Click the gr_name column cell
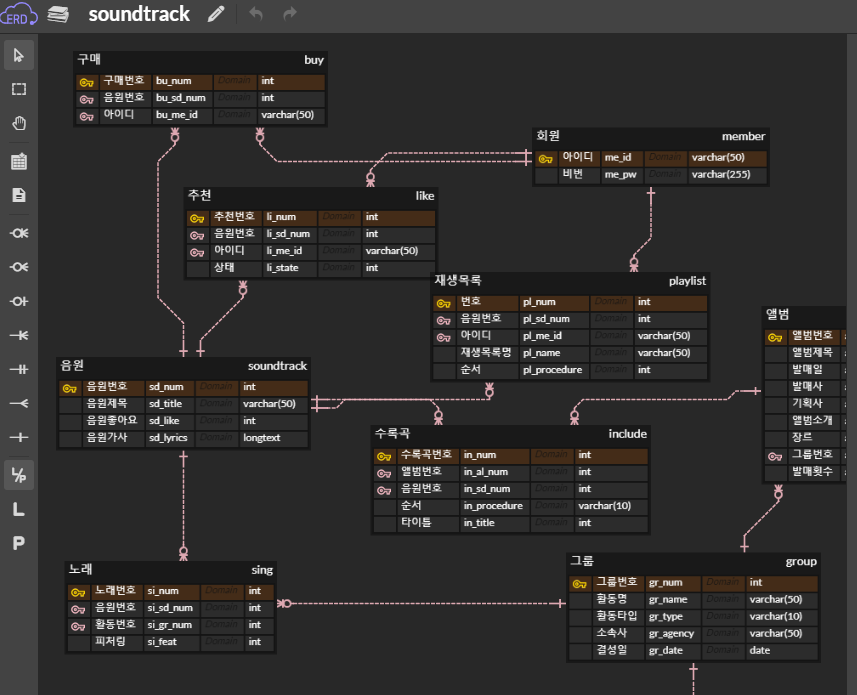 673,599
